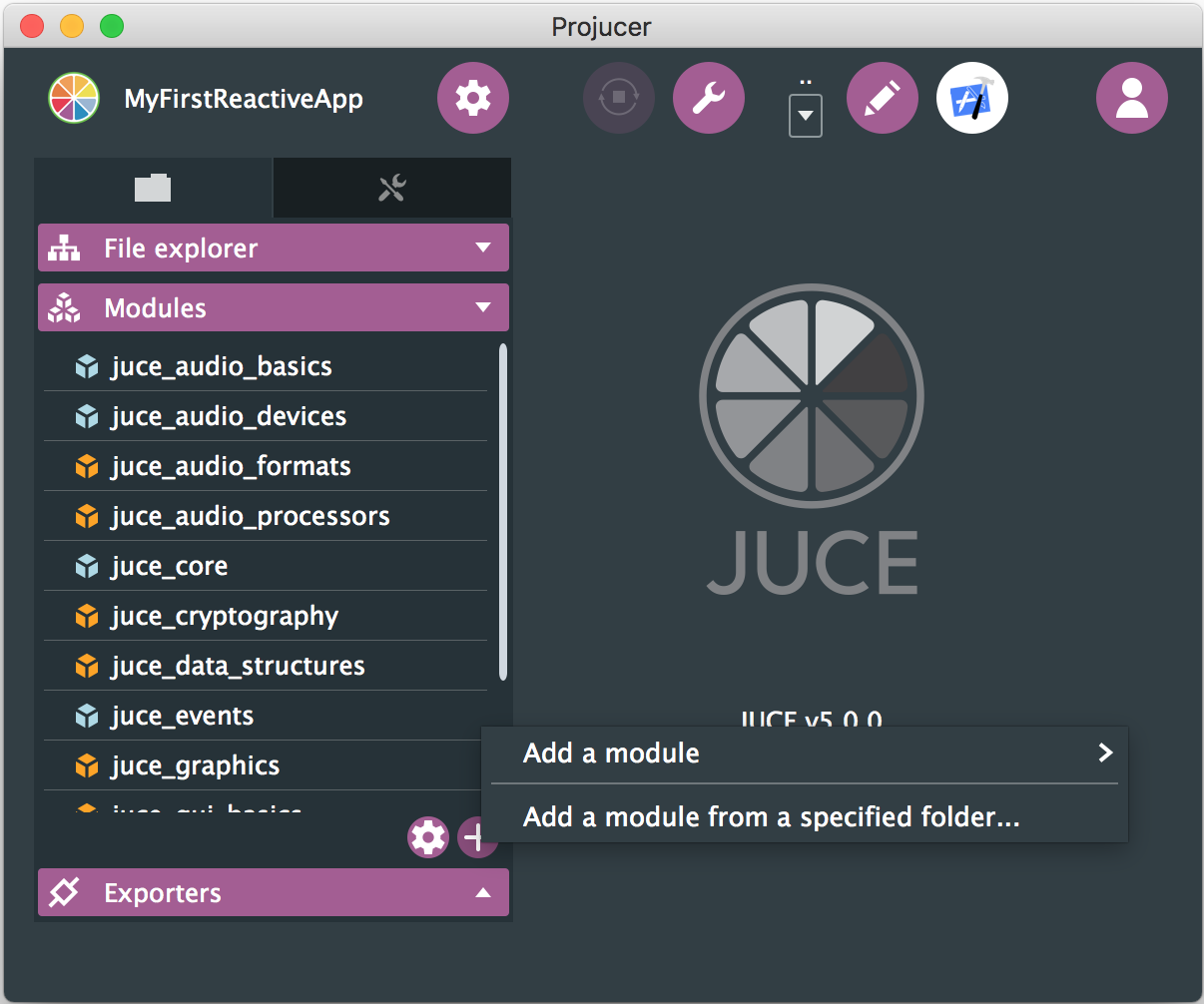
Task: Click the colorful JUCE project logo
Action: point(74,99)
